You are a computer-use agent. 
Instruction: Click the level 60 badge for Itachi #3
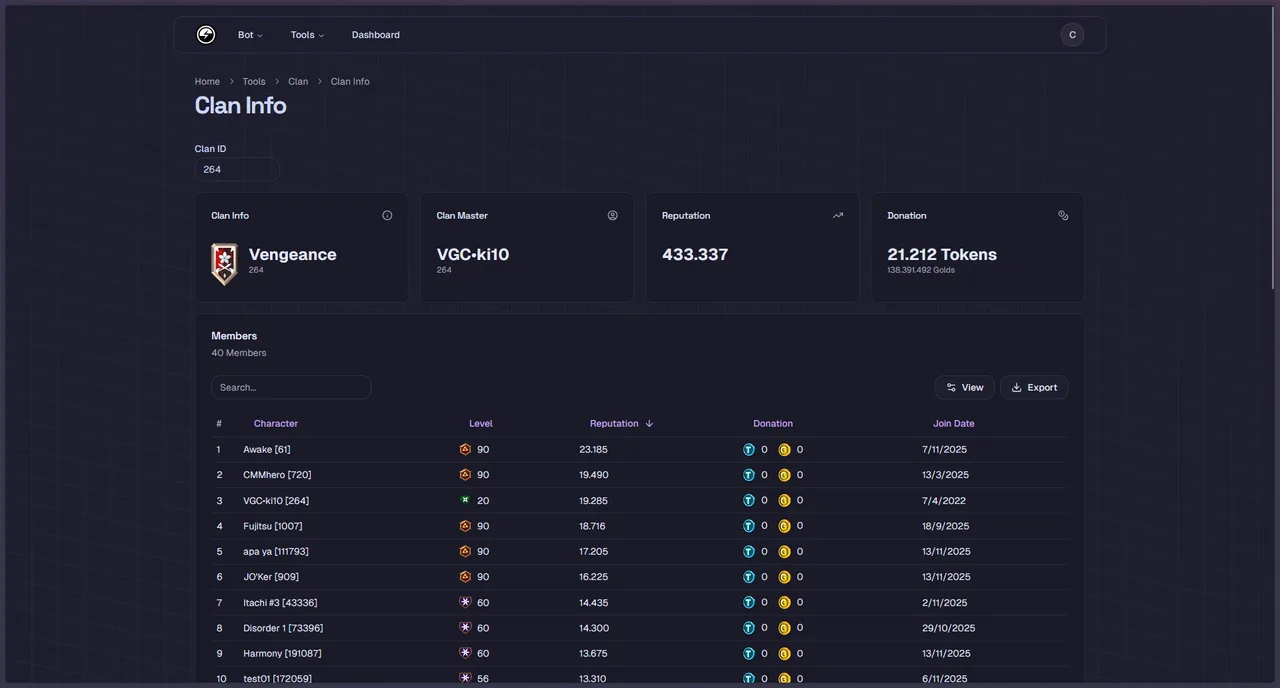click(x=465, y=602)
